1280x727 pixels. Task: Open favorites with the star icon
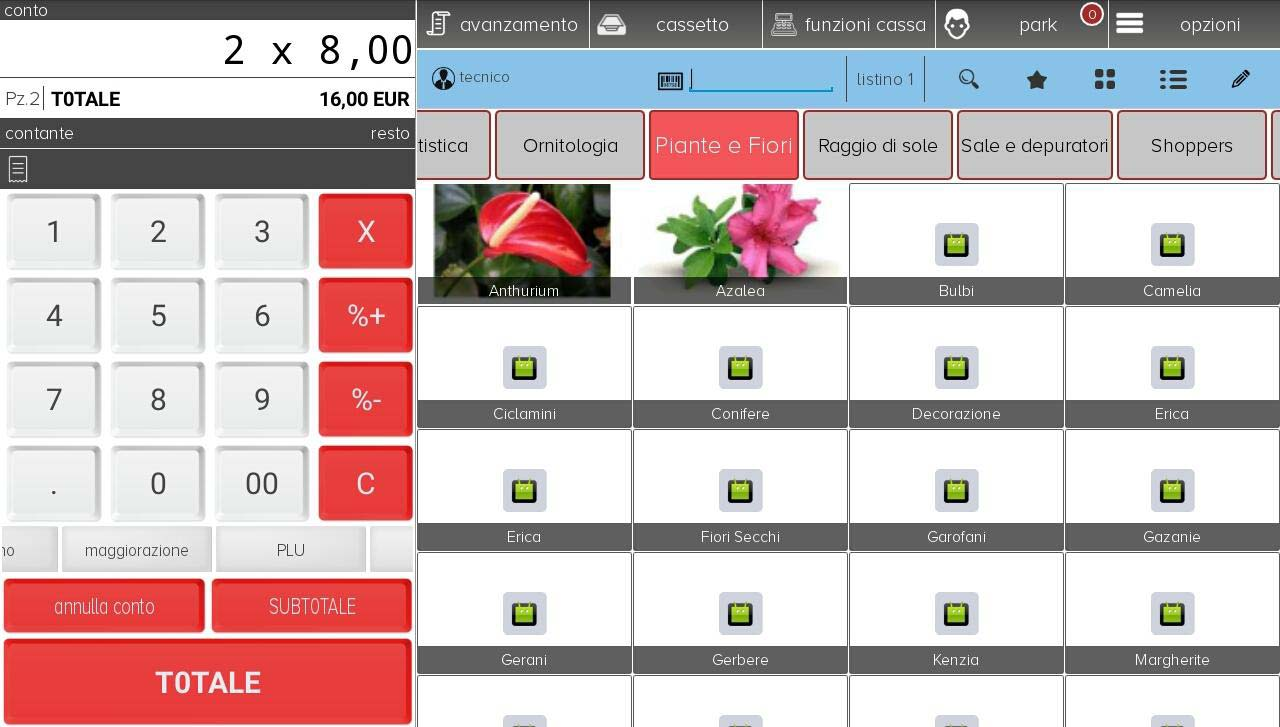point(1037,79)
